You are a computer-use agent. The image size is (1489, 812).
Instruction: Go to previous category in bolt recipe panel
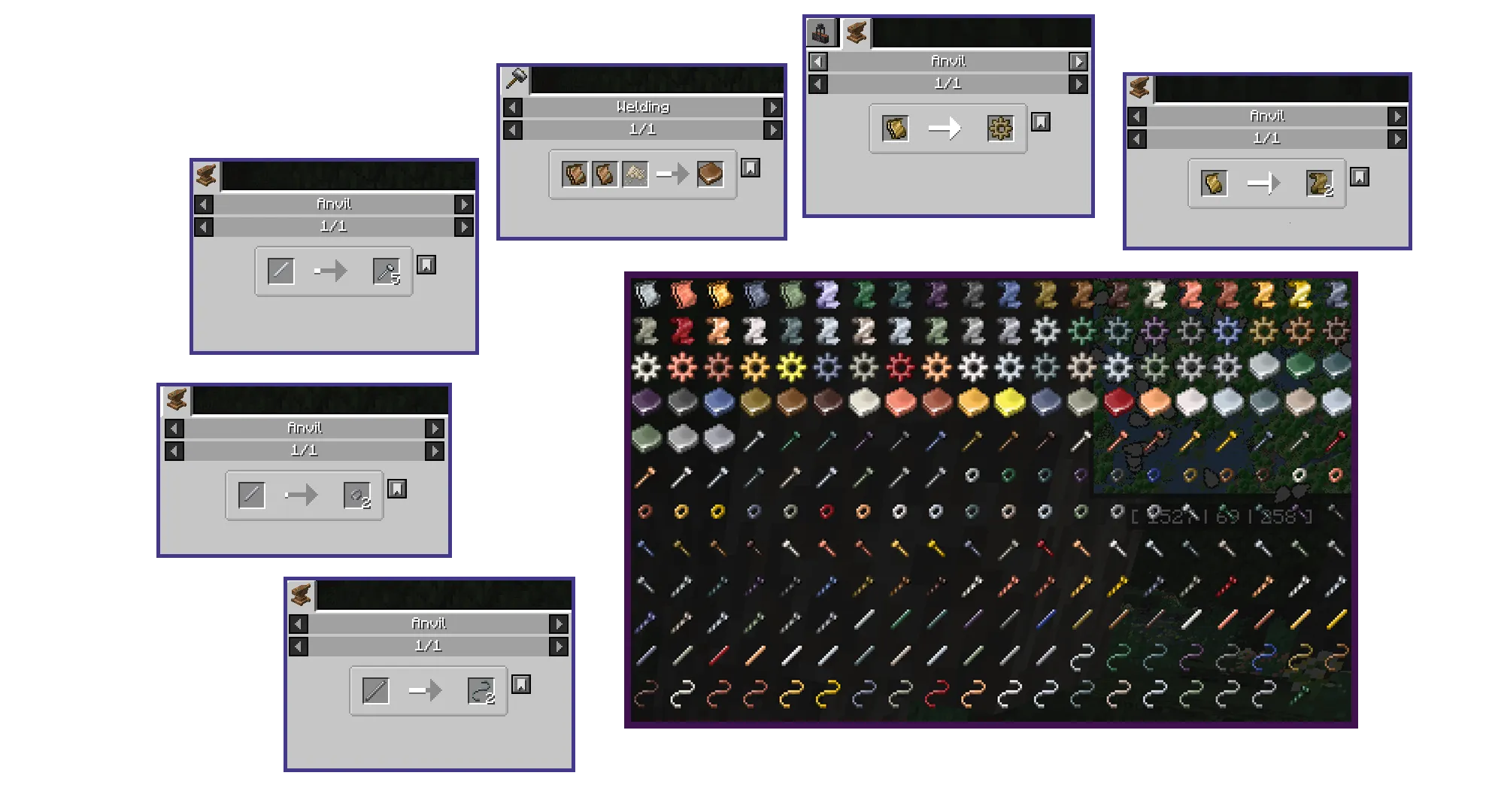(204, 205)
